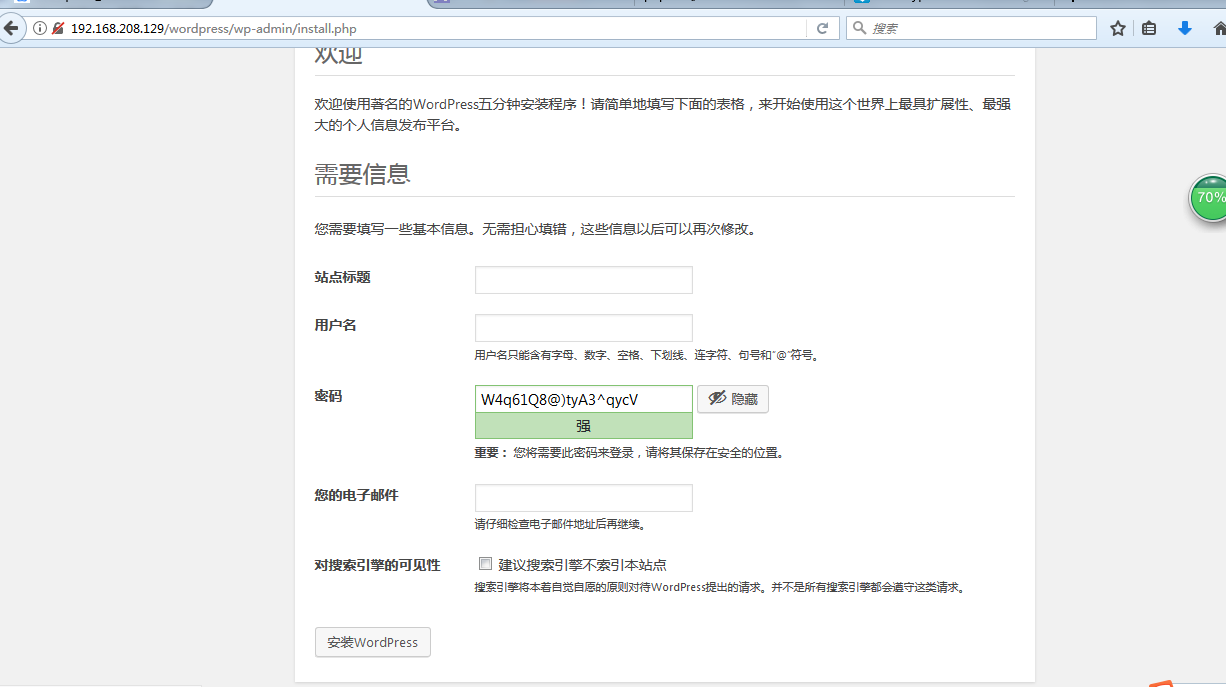Image resolution: width=1226 pixels, height=687 pixels.
Task: Go to the home page icon
Action: pos(1219,28)
